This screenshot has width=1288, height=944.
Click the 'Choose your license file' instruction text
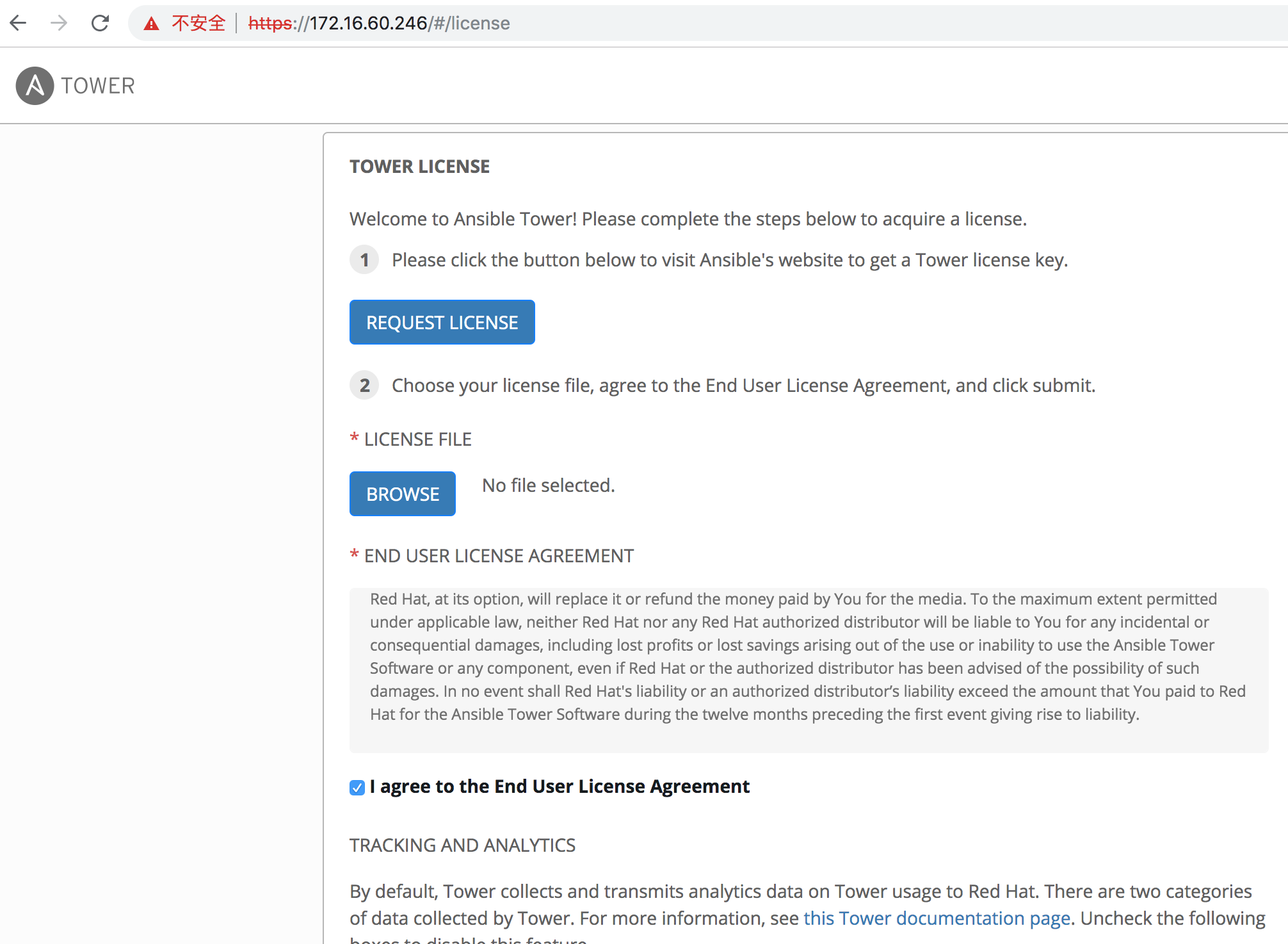[743, 386]
